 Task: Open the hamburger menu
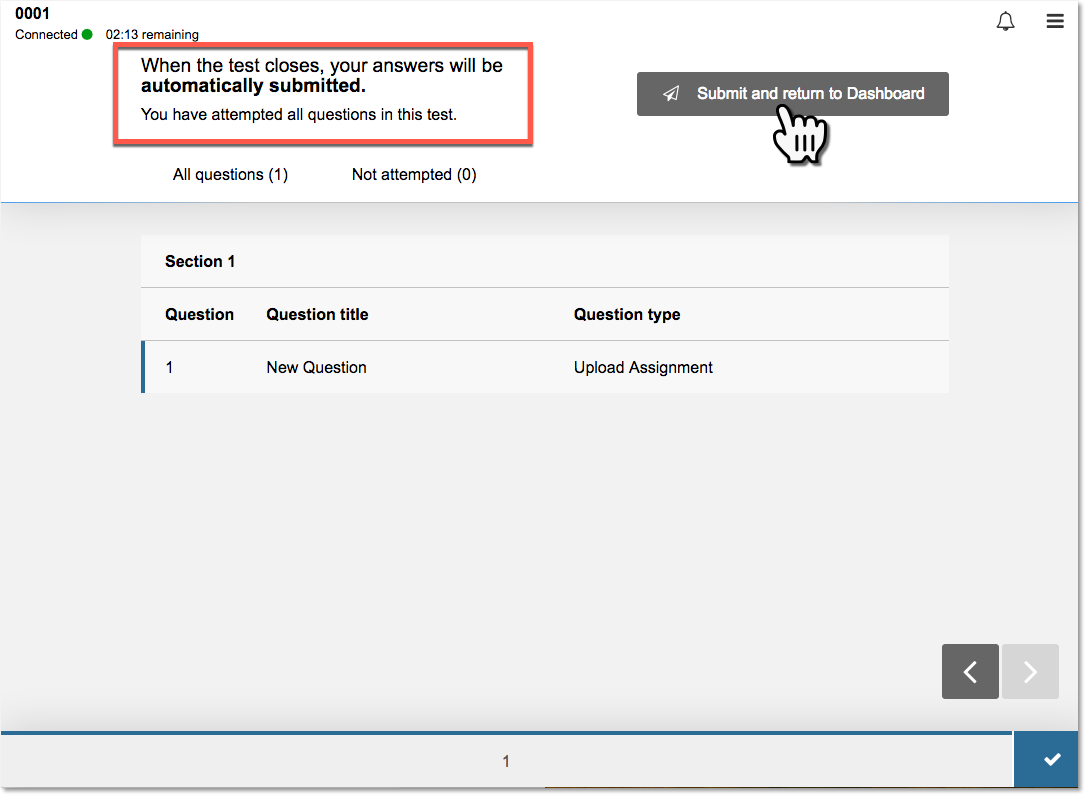pyautogui.click(x=1055, y=21)
